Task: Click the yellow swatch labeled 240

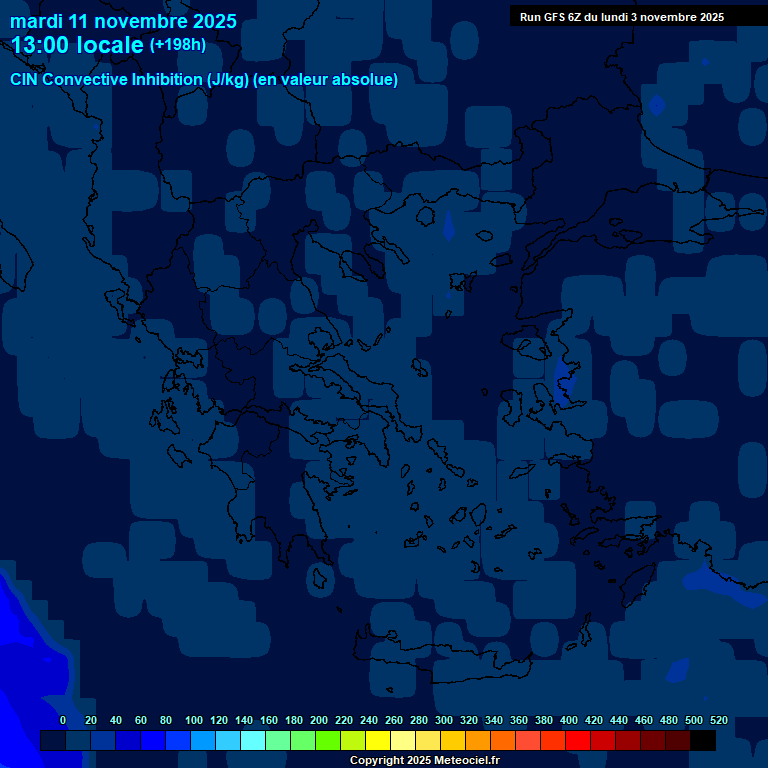Action: click(x=377, y=741)
